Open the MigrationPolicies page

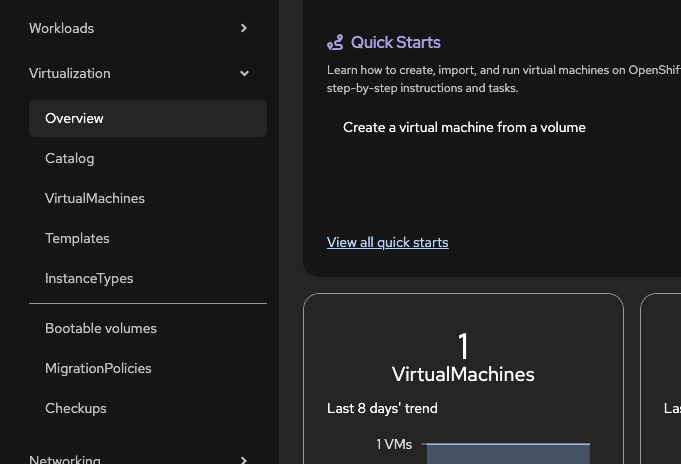point(148,368)
